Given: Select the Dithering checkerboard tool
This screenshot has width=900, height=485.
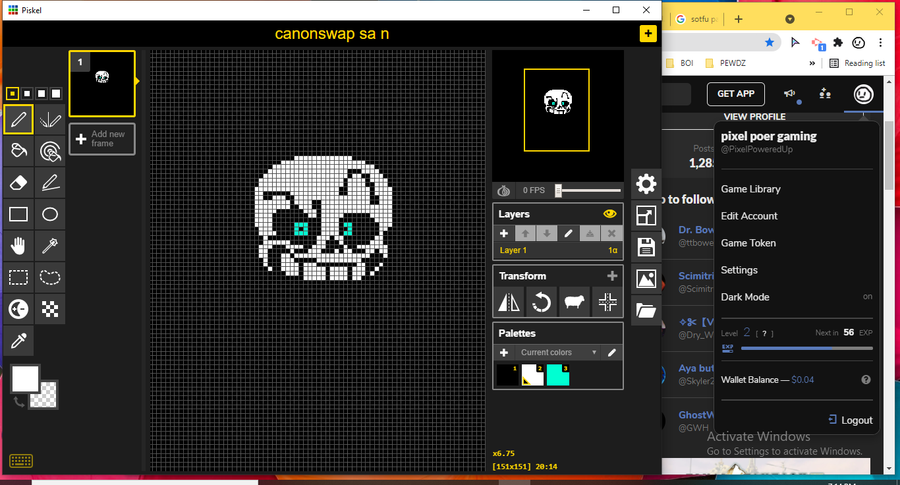Looking at the screenshot, I should [50, 309].
